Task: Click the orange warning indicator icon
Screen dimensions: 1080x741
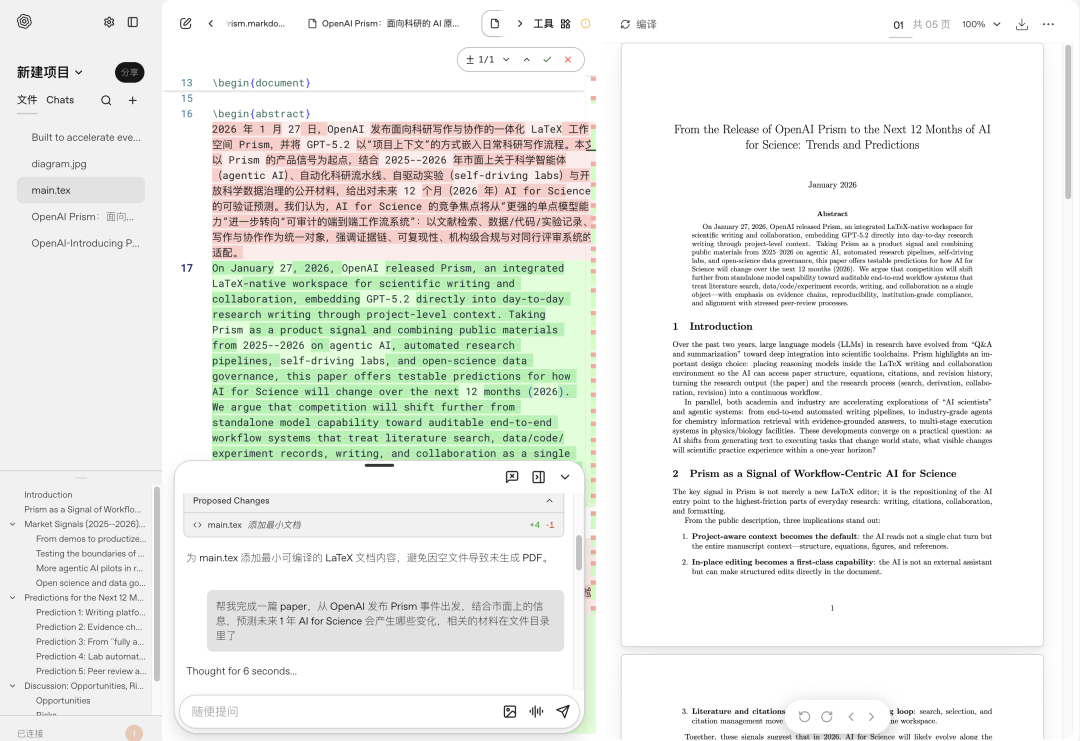Action: click(x=585, y=23)
